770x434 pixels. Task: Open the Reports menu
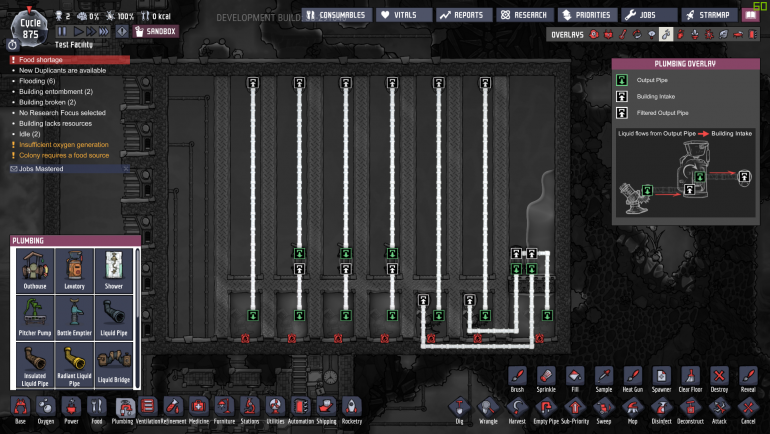click(x=463, y=15)
